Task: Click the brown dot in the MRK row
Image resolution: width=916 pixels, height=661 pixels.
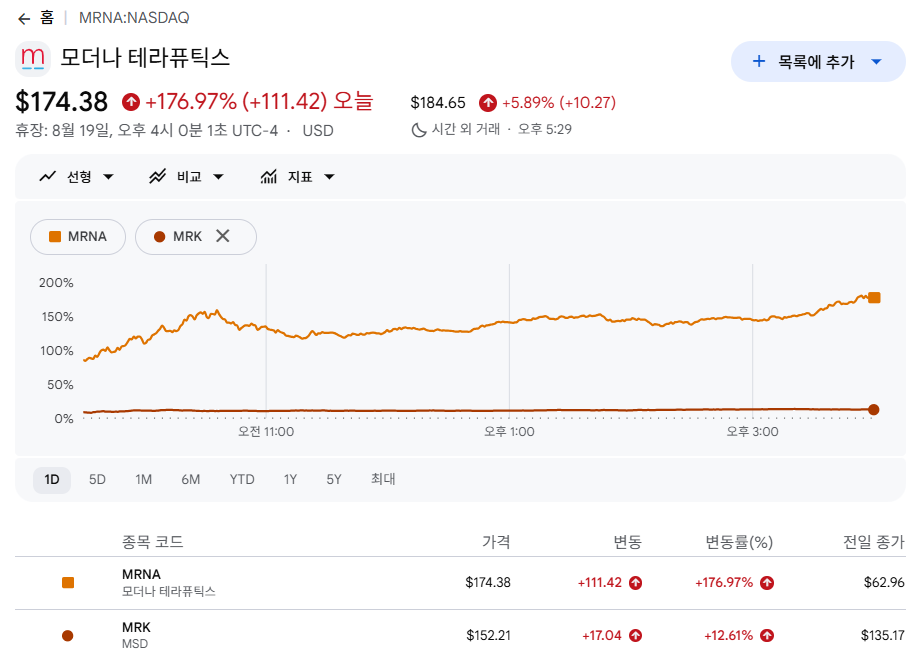Action: [x=68, y=636]
